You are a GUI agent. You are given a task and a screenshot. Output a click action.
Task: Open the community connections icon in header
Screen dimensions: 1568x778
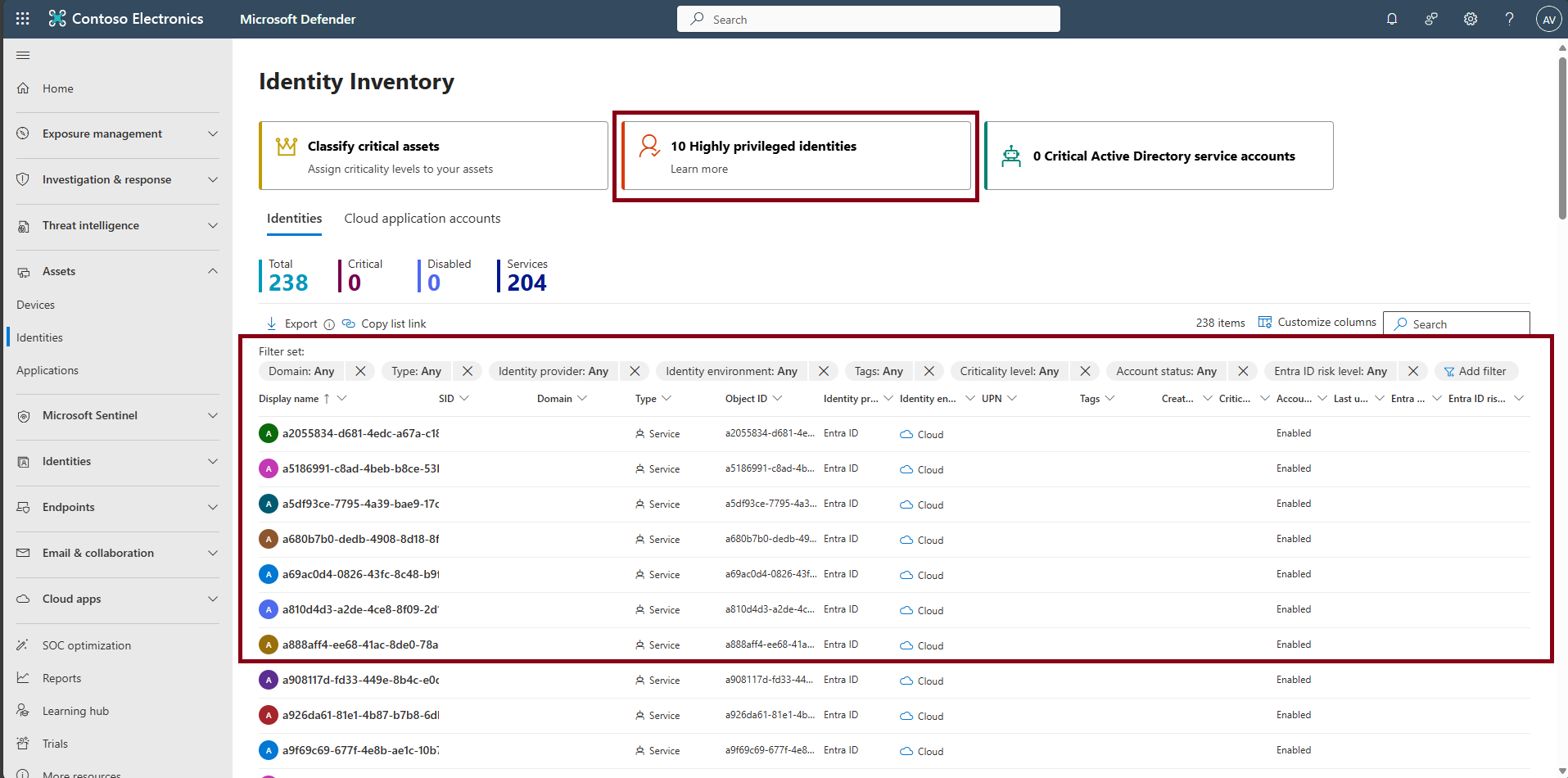1431,19
